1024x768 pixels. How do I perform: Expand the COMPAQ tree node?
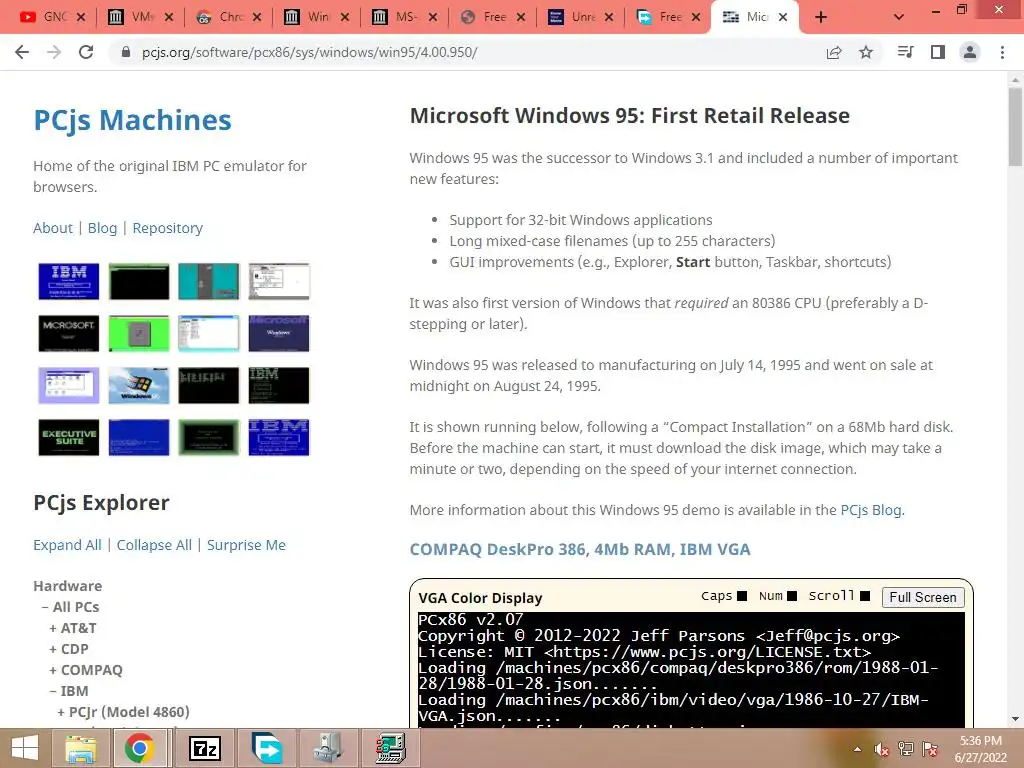pos(86,669)
